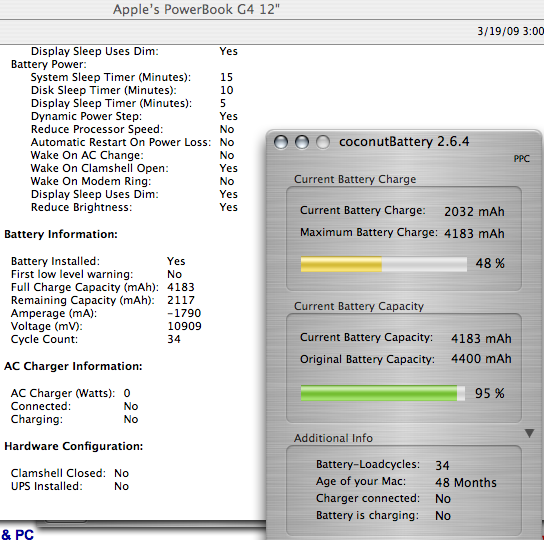
Task: Click the Clamshell Closed row
Action: (70, 473)
